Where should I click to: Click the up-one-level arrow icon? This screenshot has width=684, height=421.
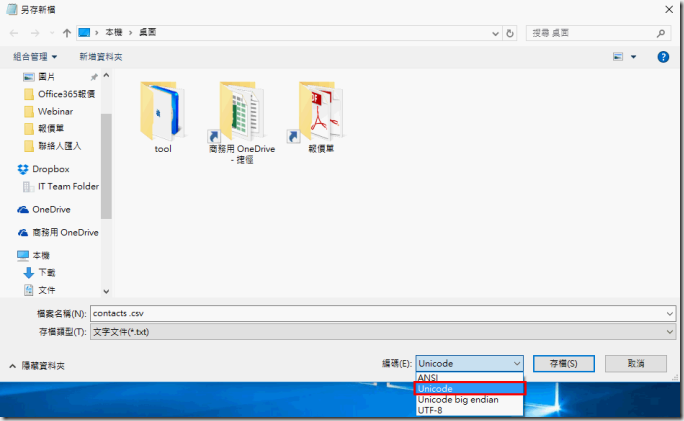pyautogui.click(x=67, y=33)
